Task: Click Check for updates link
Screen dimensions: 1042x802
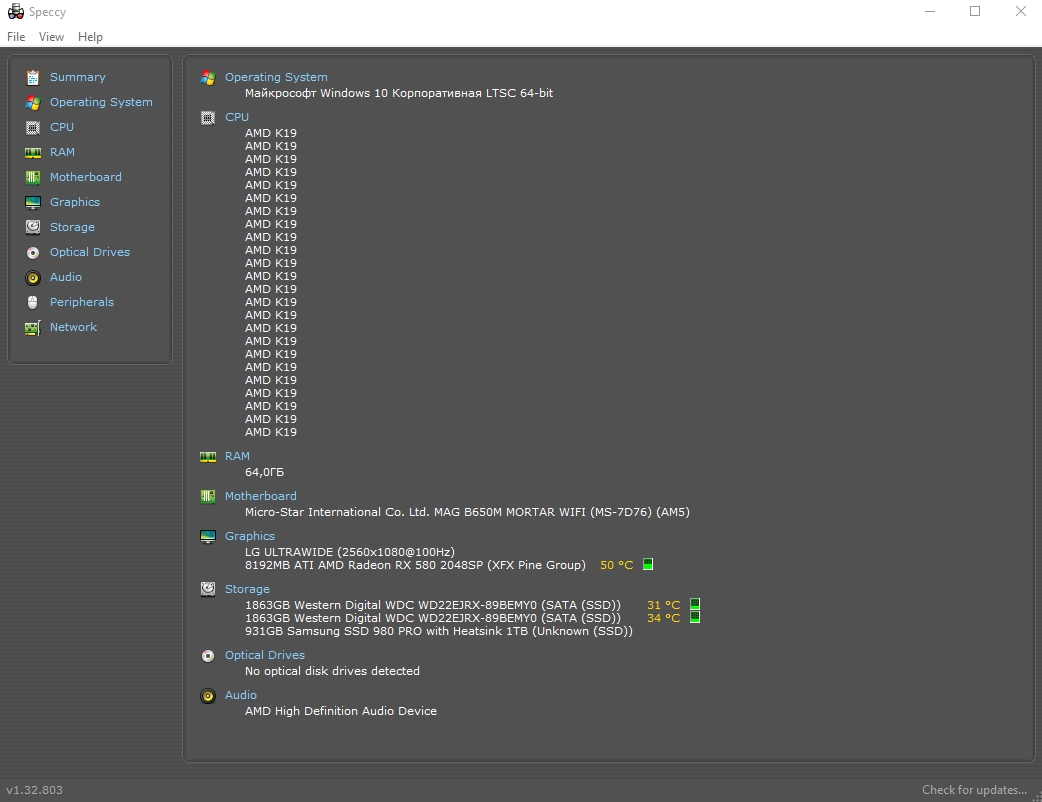Action: tap(974, 789)
